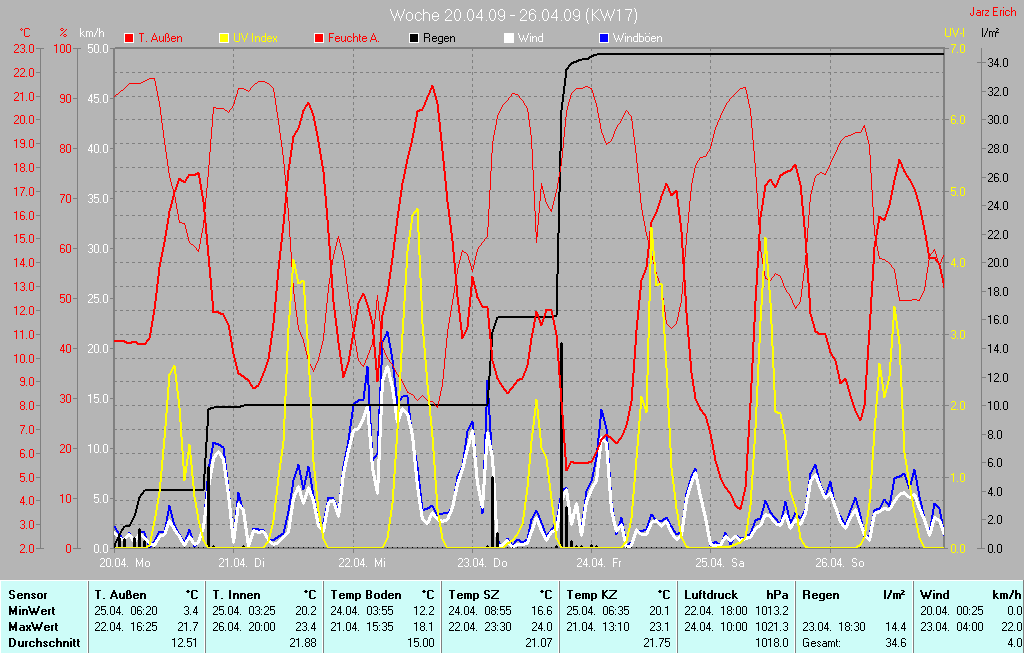Select the chart title Woche 20.04.09 - 26.04.09 (KW17)
Image resolution: width=1024 pixels, height=653 pixels.
click(x=513, y=15)
